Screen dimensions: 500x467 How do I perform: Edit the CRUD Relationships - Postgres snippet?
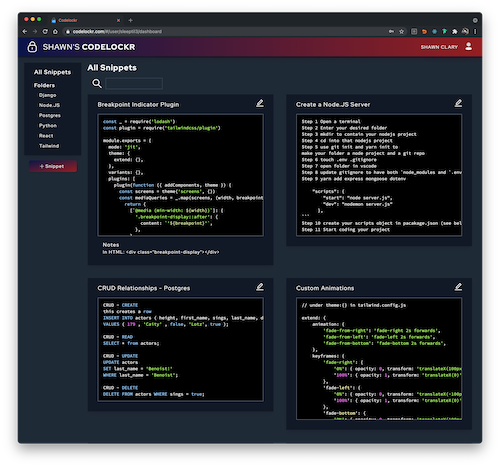[x=260, y=287]
